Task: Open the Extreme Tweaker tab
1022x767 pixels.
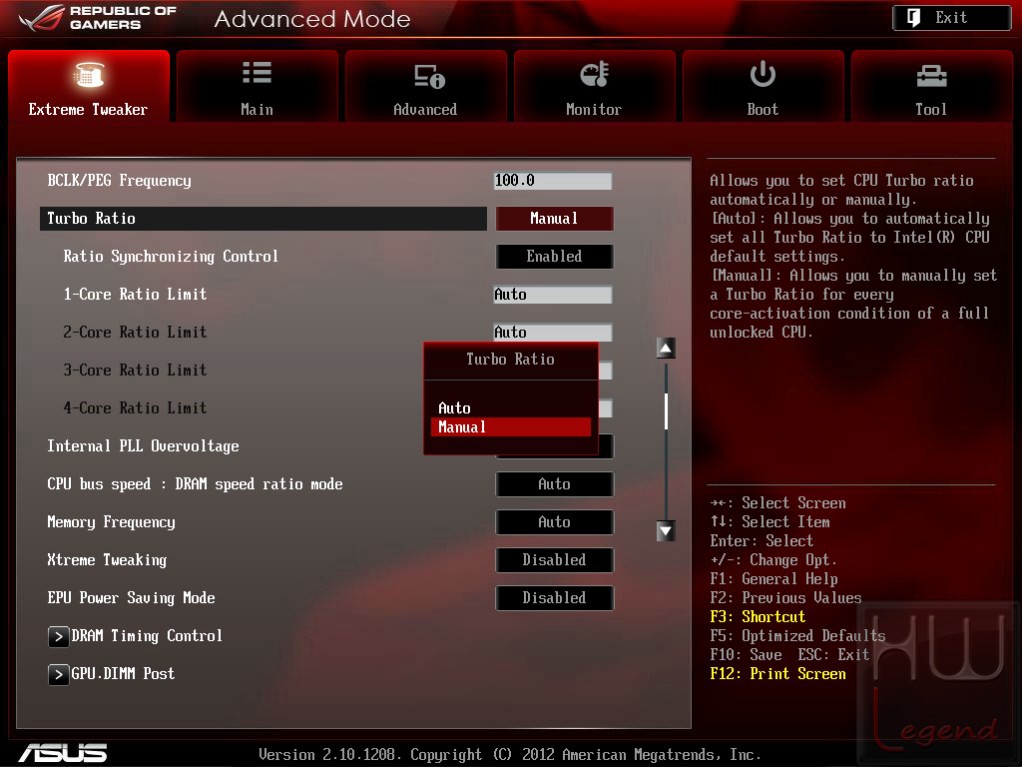Action: pos(89,86)
